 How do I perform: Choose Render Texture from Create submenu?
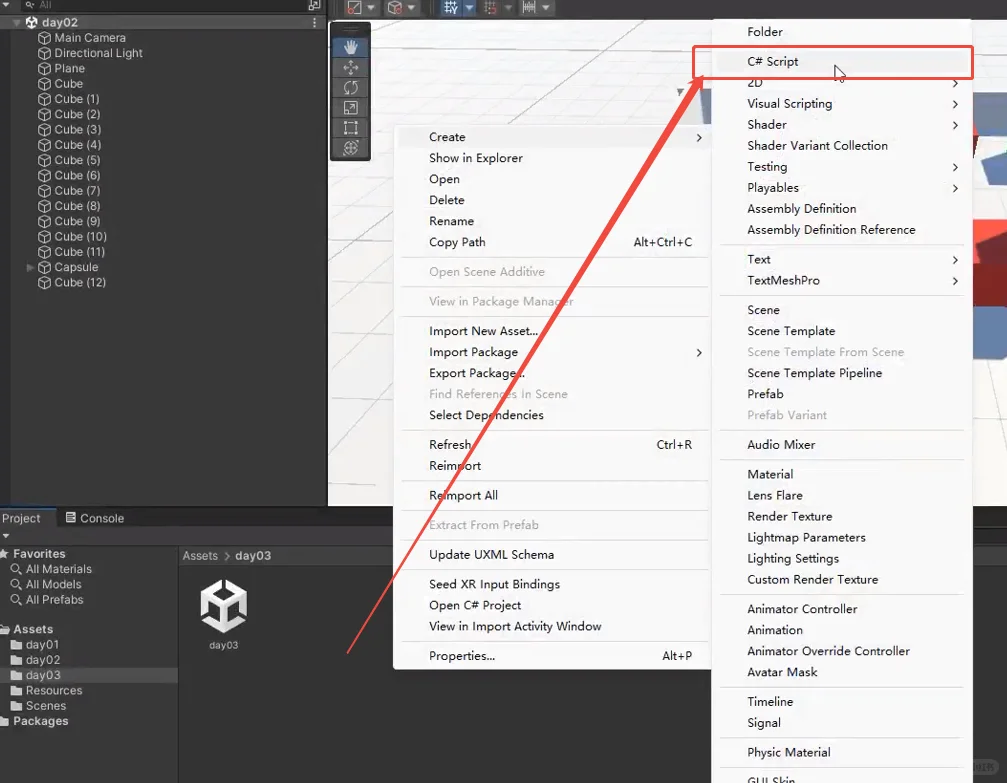(842, 517)
